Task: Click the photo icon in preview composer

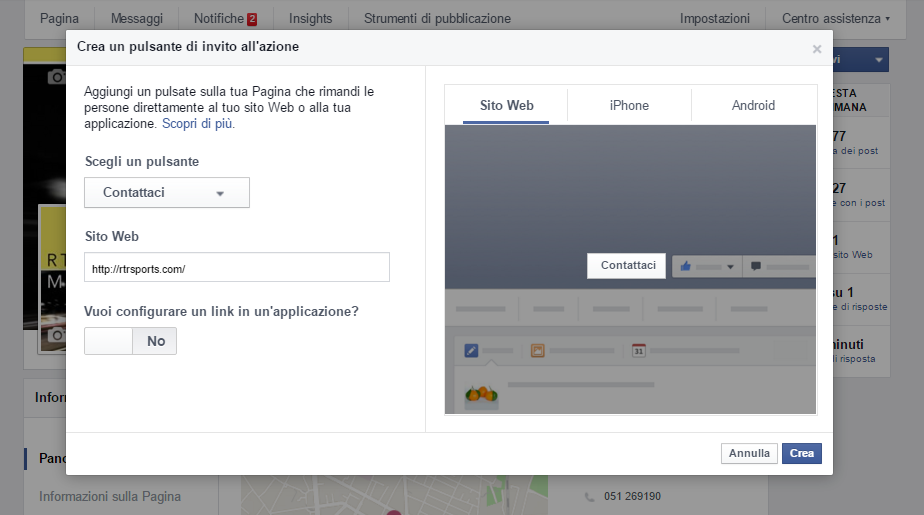Action: point(537,351)
